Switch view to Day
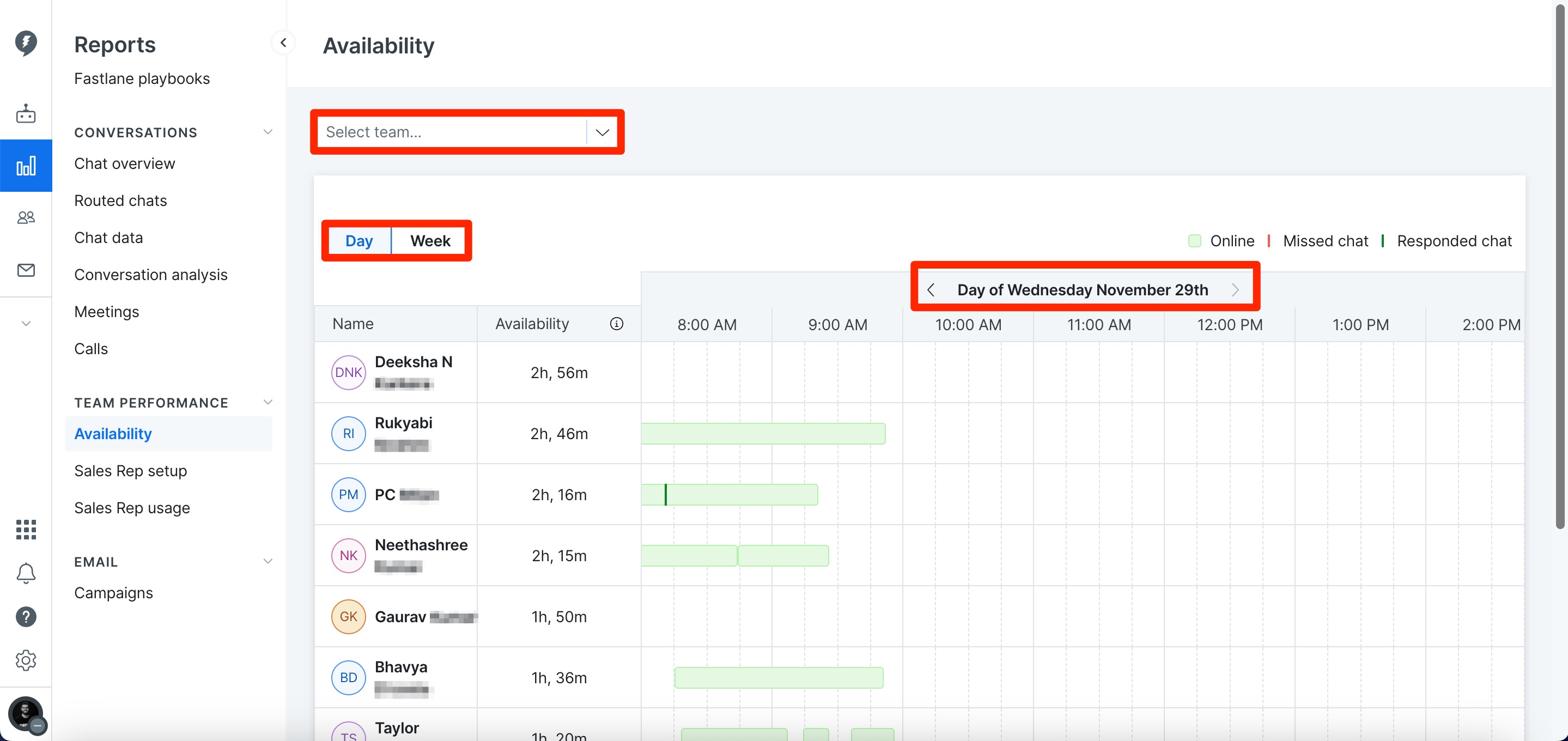1568x741 pixels. point(358,241)
